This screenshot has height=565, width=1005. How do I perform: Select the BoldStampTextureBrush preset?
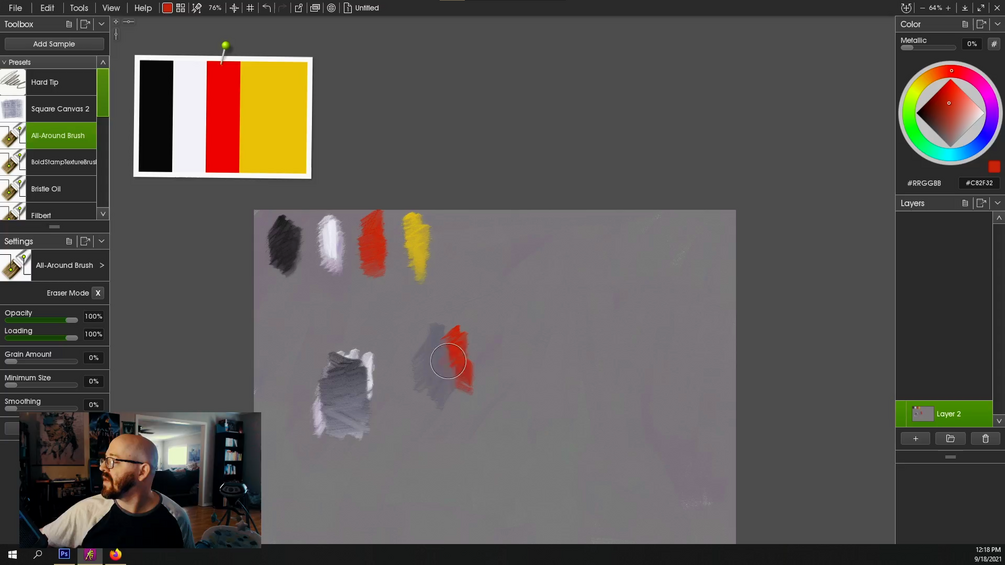[x=48, y=162]
